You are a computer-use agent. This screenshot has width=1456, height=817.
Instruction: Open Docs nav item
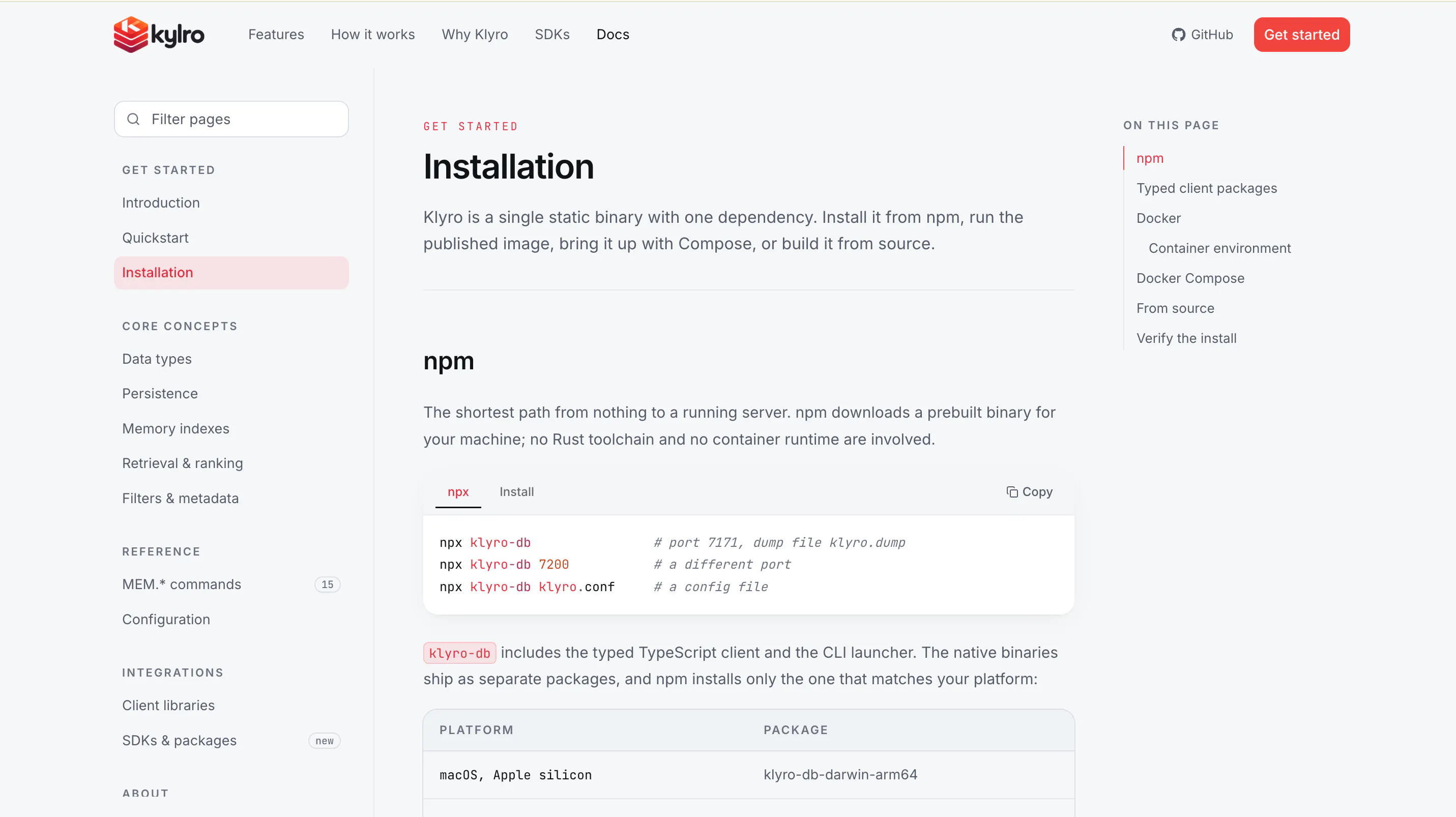tap(613, 35)
